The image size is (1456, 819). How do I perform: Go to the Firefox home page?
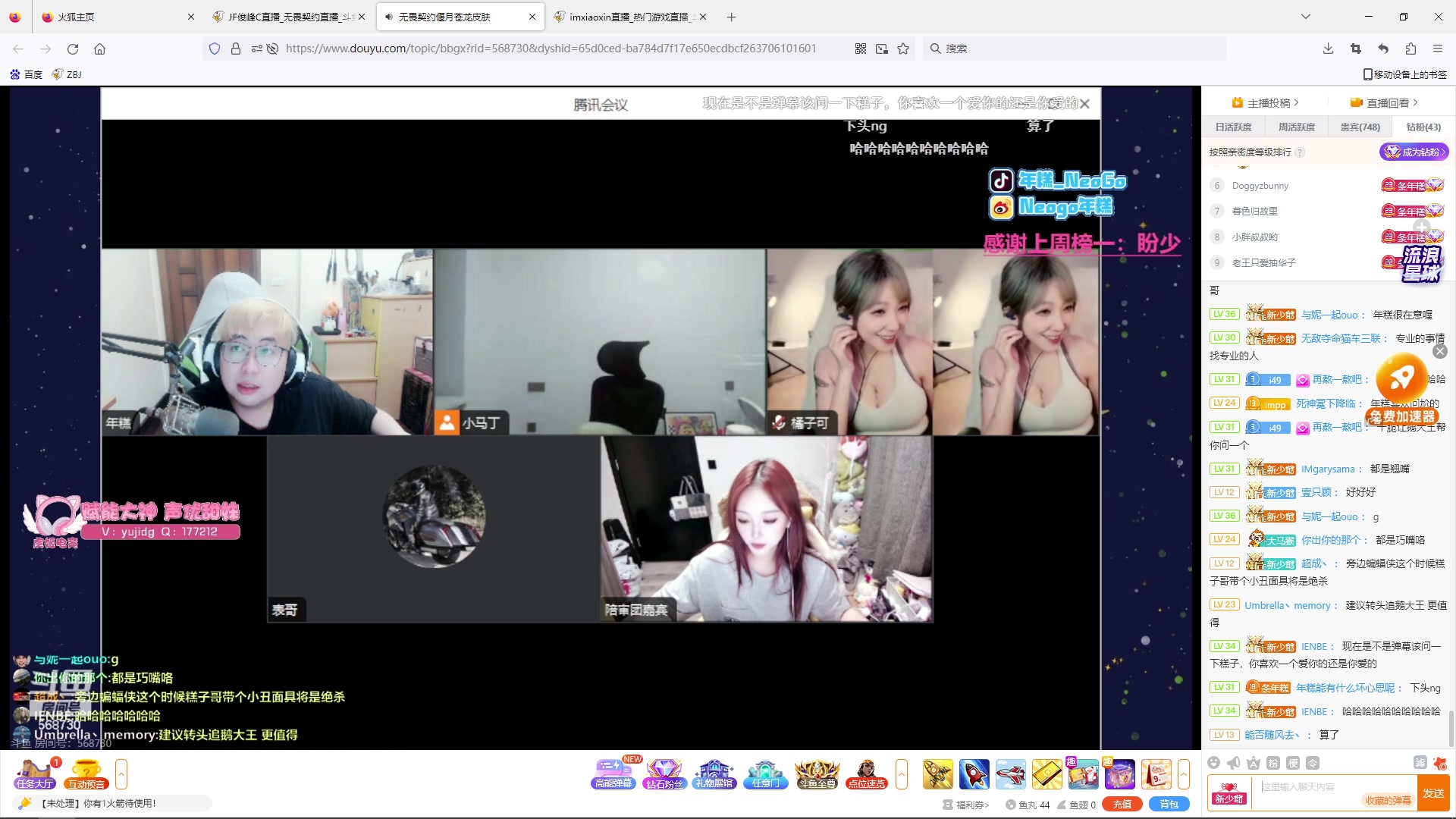pos(99,49)
